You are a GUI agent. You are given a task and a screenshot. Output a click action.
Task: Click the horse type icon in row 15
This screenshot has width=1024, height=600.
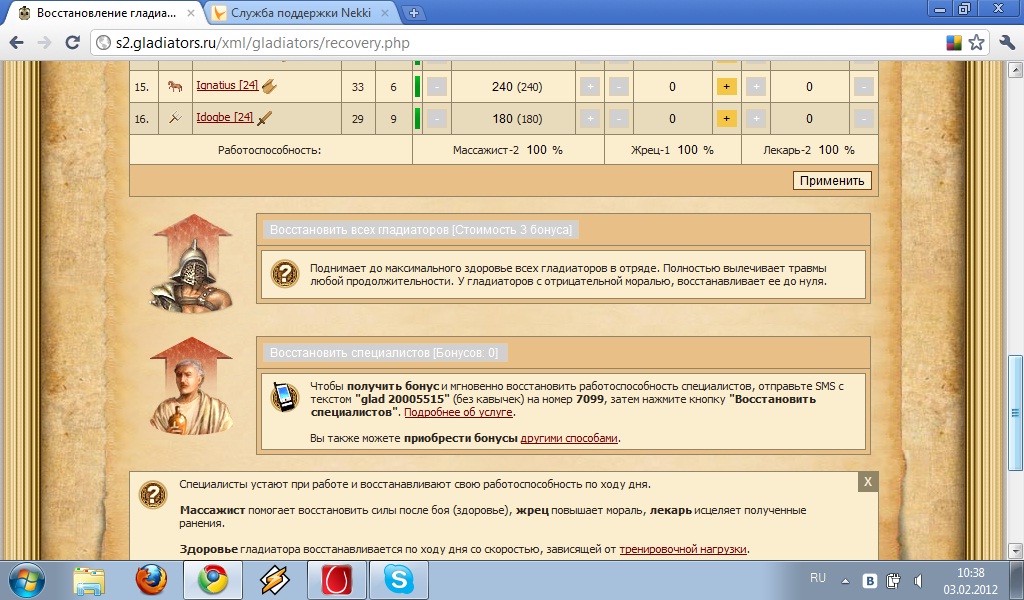pos(175,87)
